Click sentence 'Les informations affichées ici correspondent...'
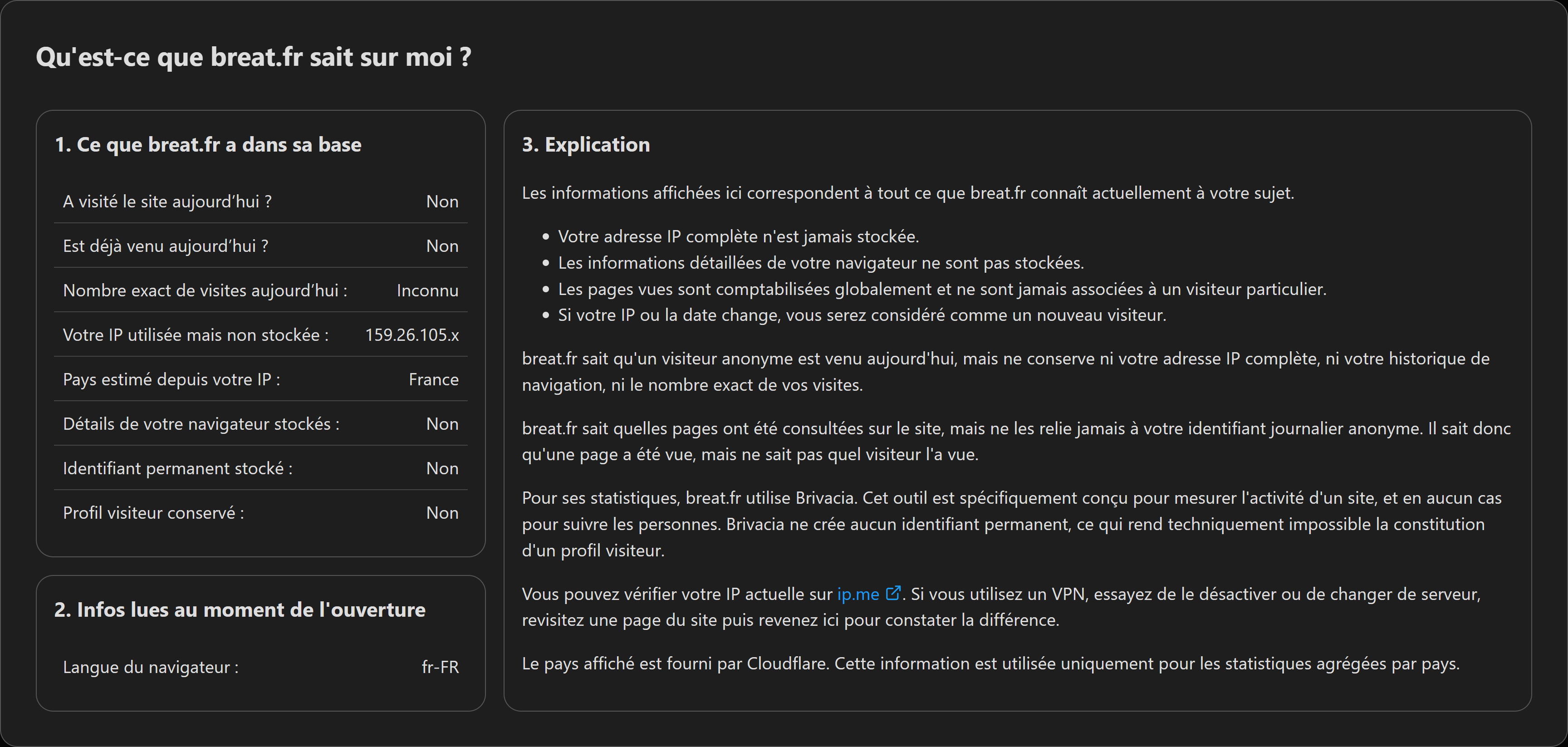 click(907, 193)
